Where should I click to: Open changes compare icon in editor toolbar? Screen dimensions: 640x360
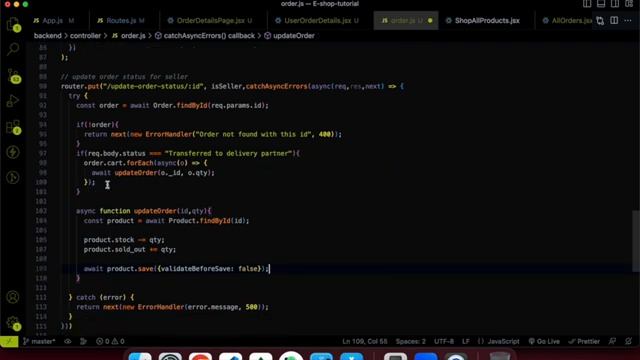[600, 21]
